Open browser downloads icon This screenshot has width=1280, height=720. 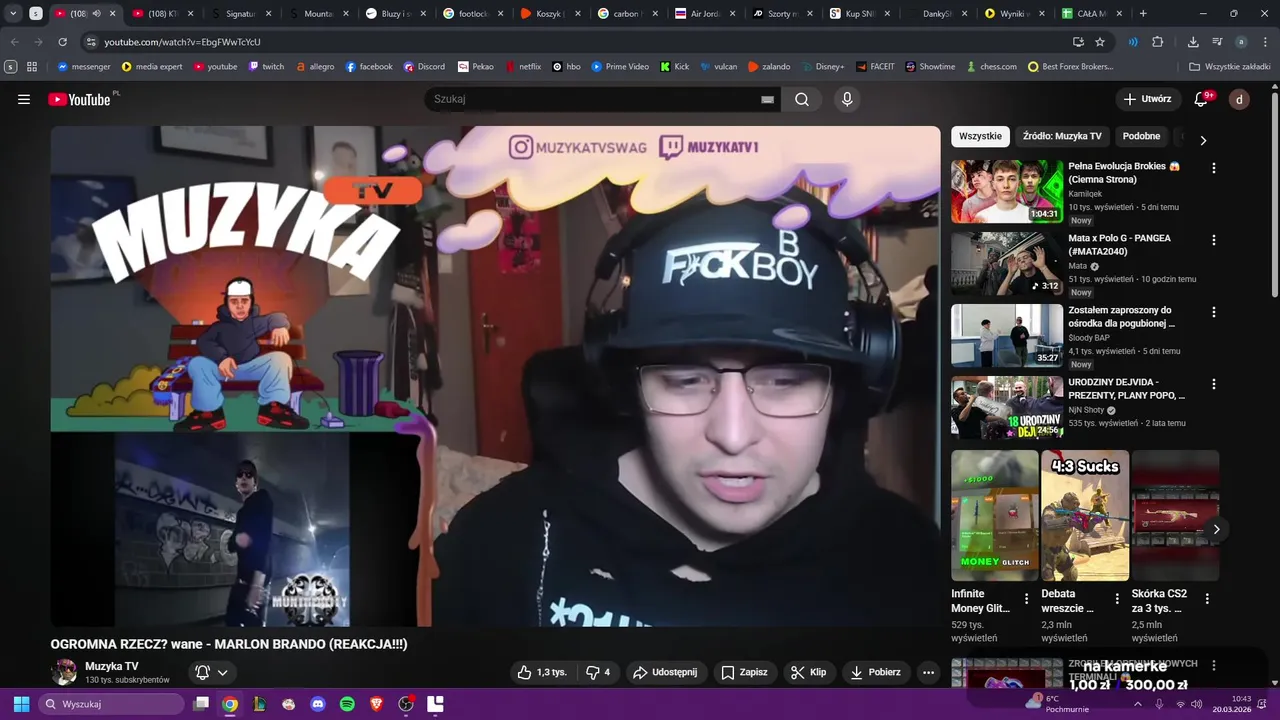[x=1193, y=42]
